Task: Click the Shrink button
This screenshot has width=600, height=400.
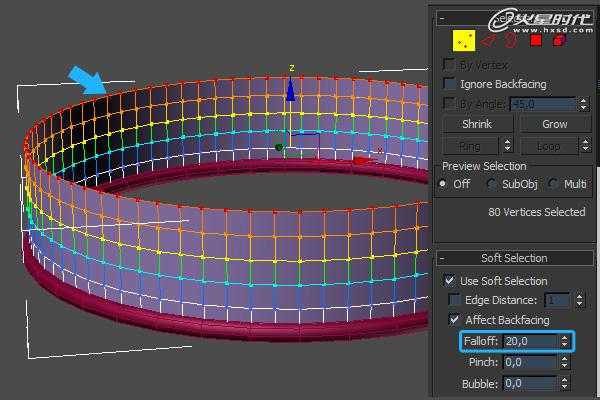Action: pyautogui.click(x=477, y=124)
